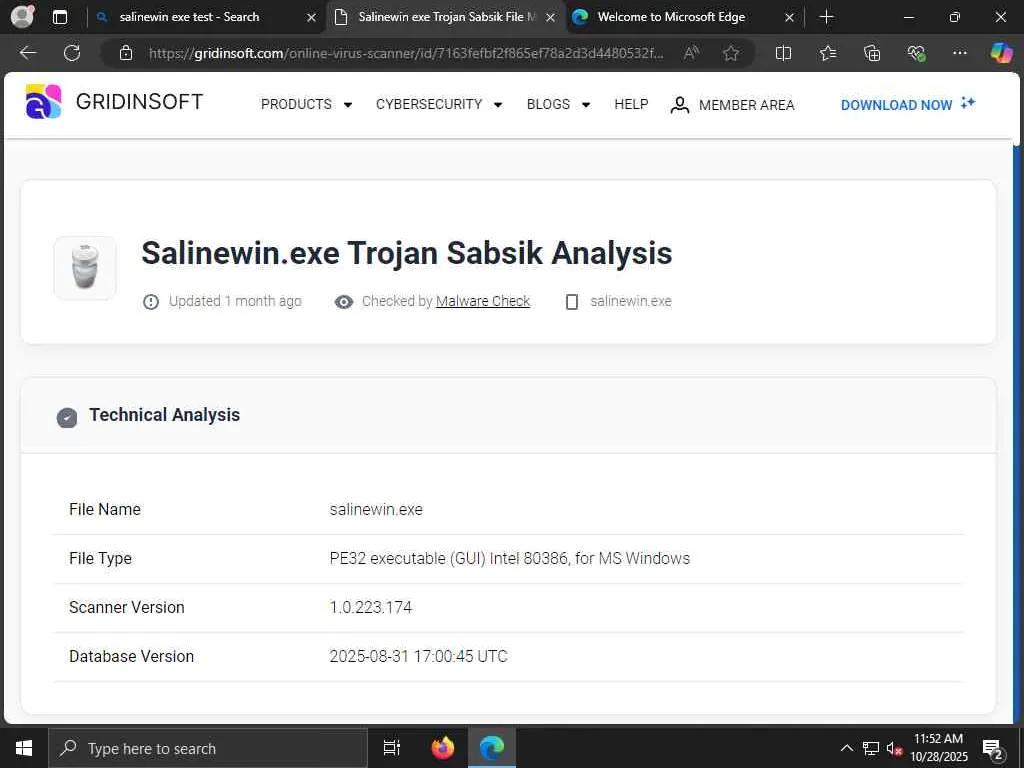Open Task View from taskbar
This screenshot has height=768, width=1024.
tap(392, 748)
